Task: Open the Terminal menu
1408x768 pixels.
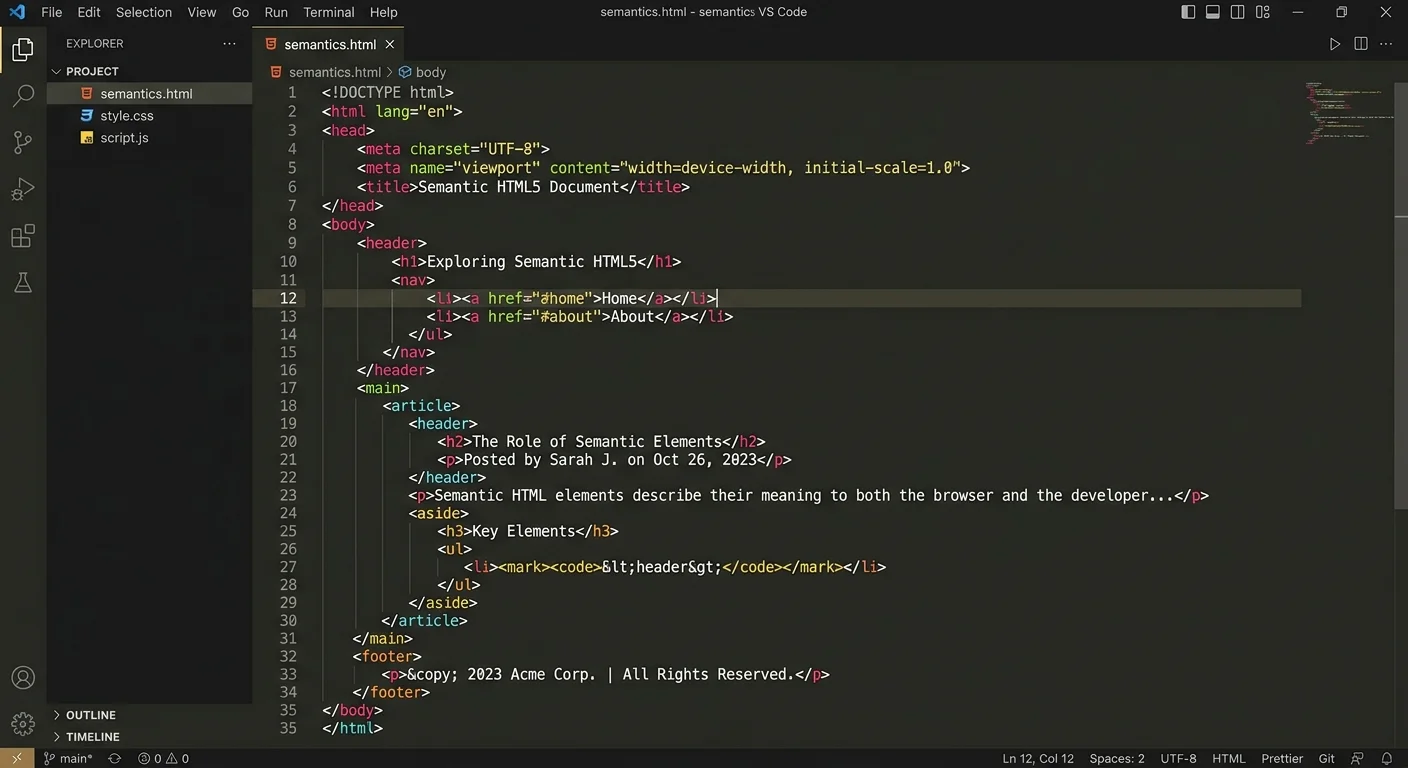Action: point(329,12)
